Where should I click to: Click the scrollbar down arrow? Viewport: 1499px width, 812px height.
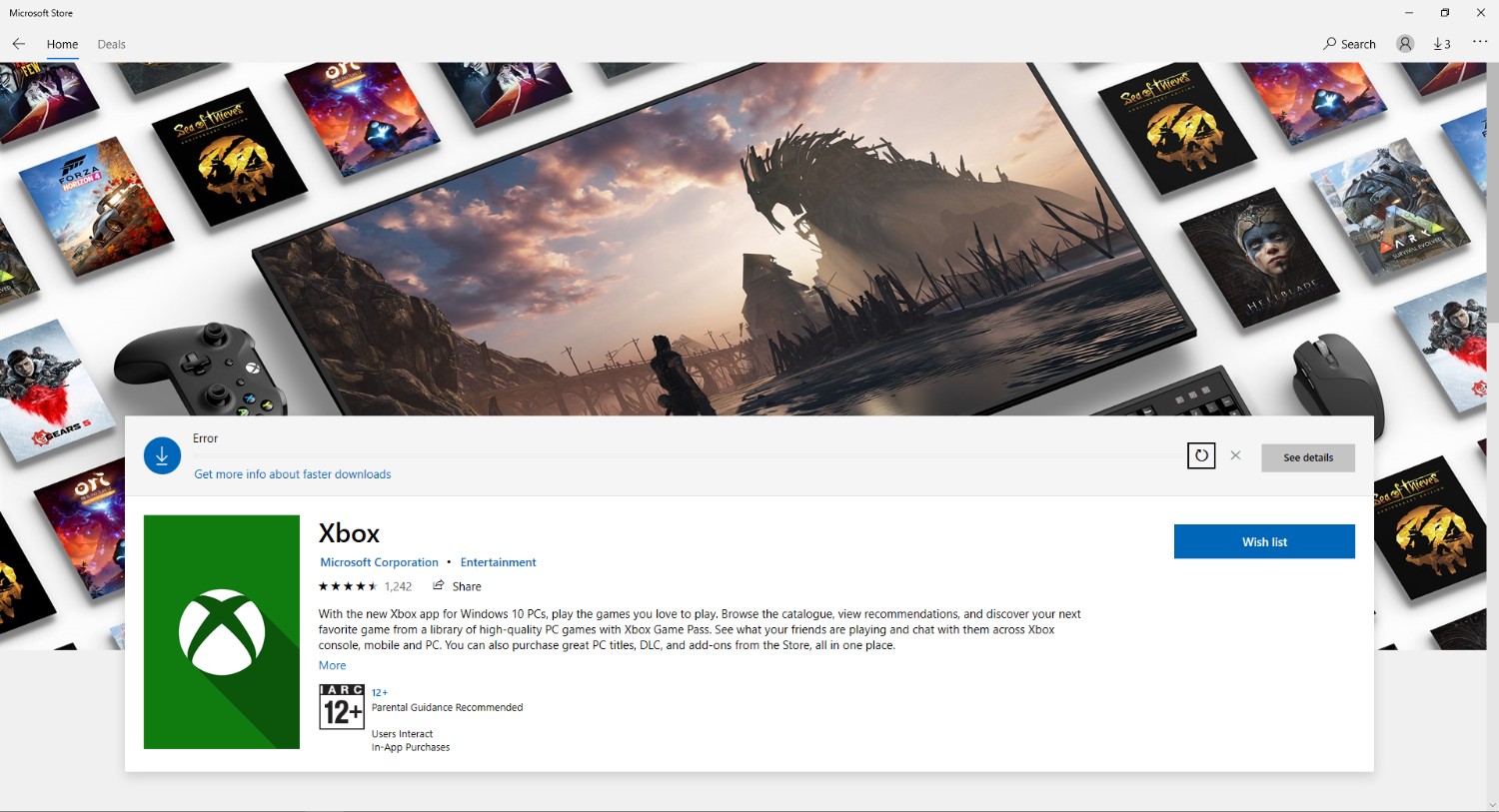(x=1493, y=805)
